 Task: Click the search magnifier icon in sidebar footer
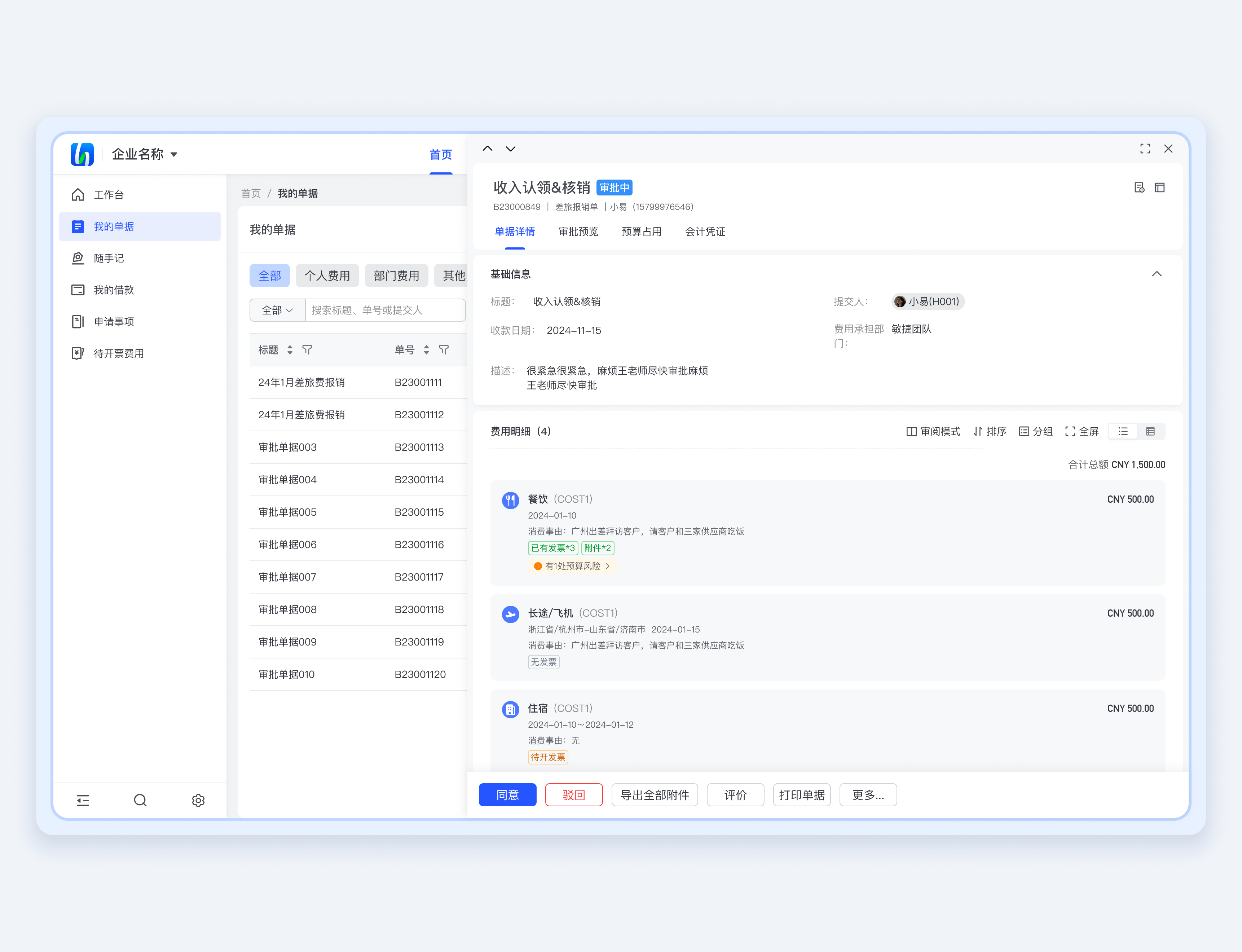click(140, 800)
